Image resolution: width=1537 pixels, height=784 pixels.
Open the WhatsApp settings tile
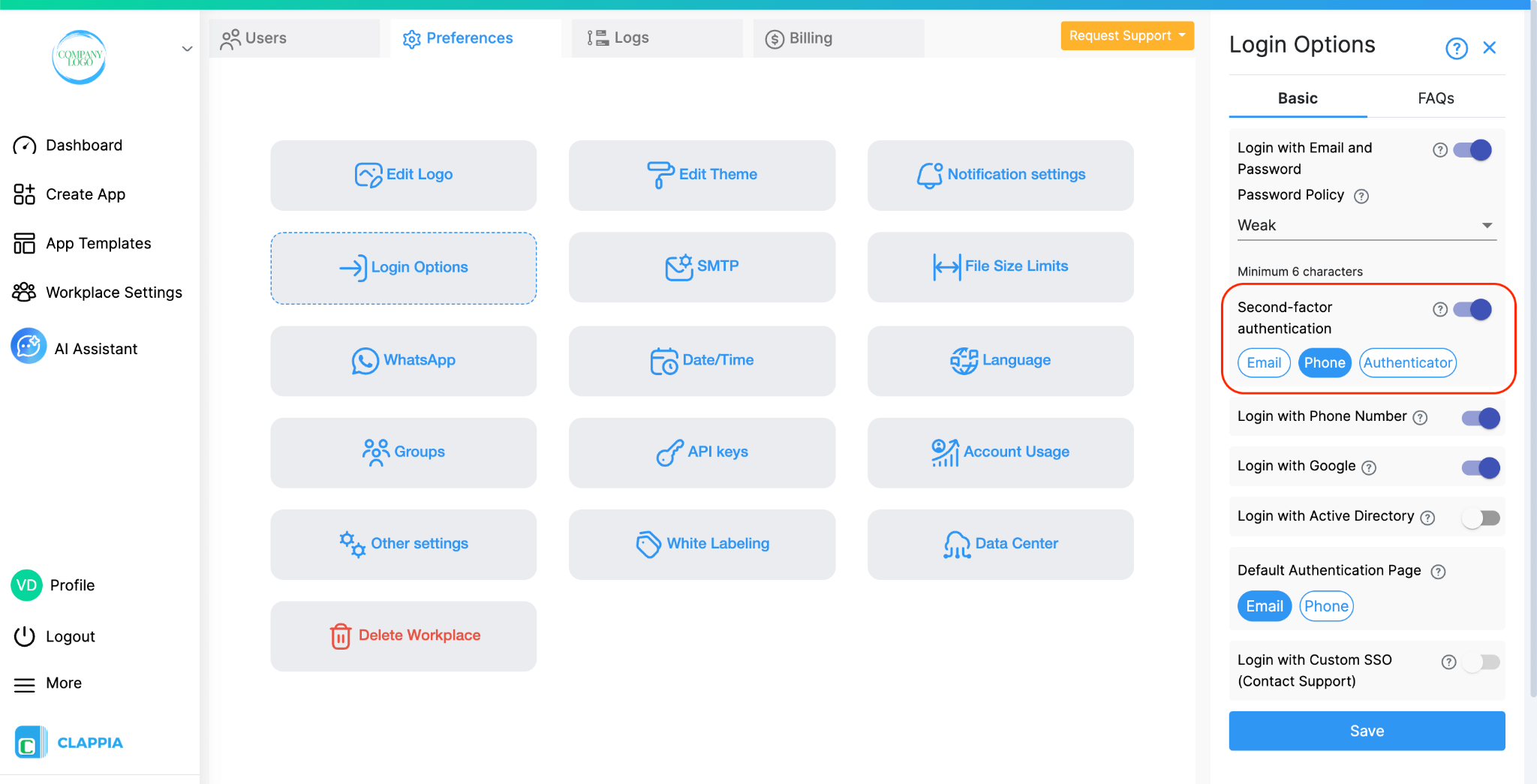click(403, 360)
